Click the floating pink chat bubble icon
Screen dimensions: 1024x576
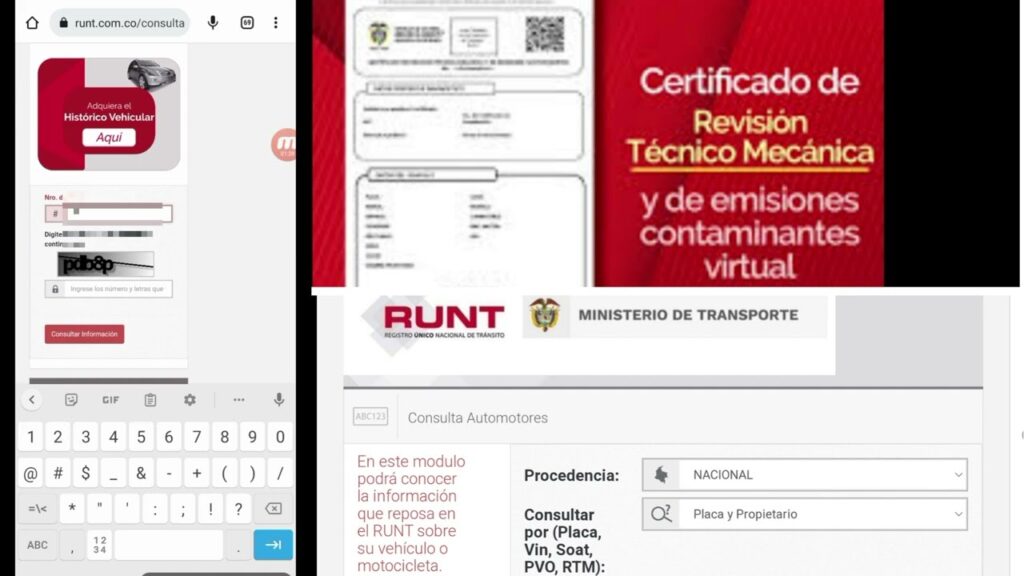284,144
